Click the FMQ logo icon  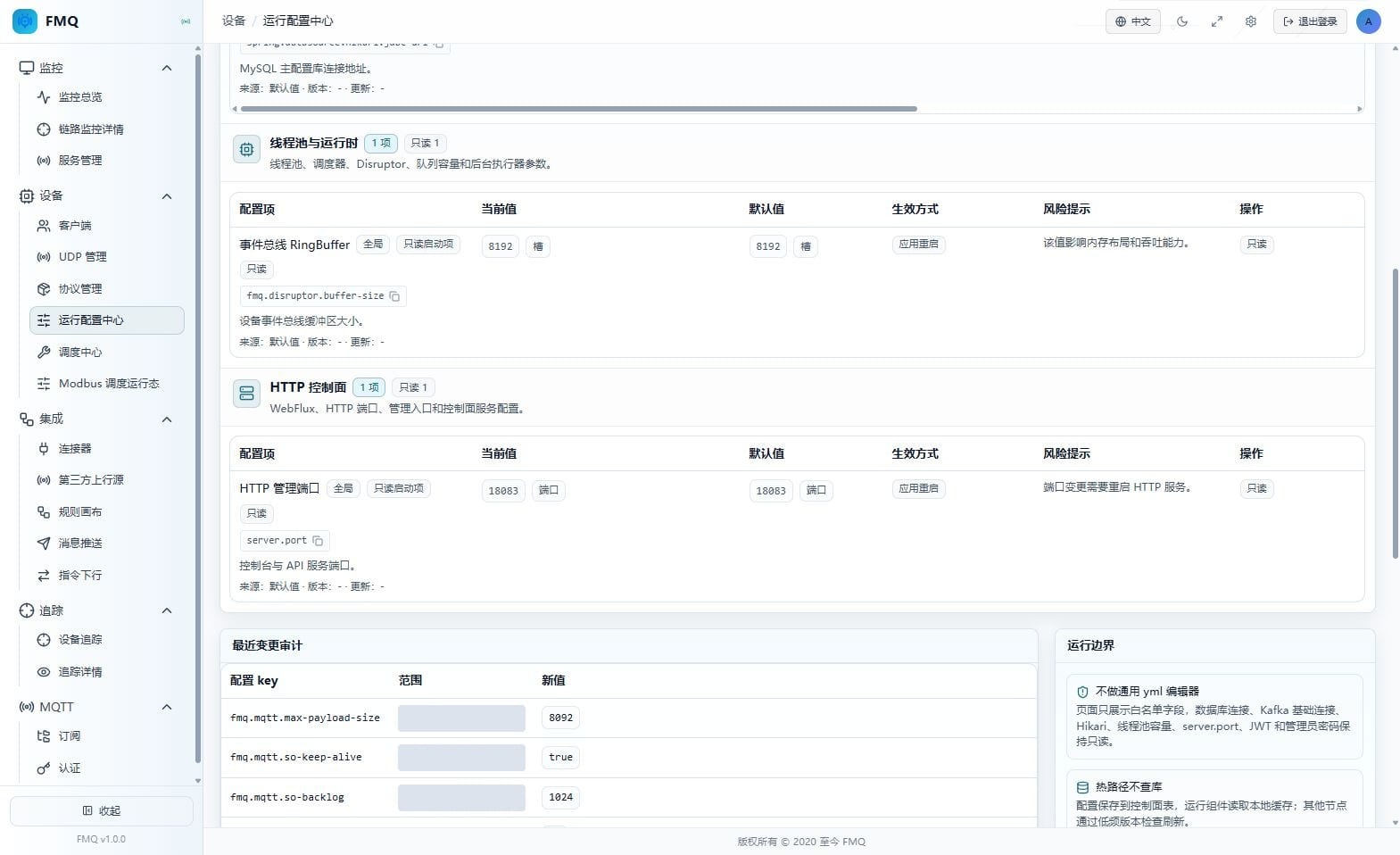click(x=25, y=21)
